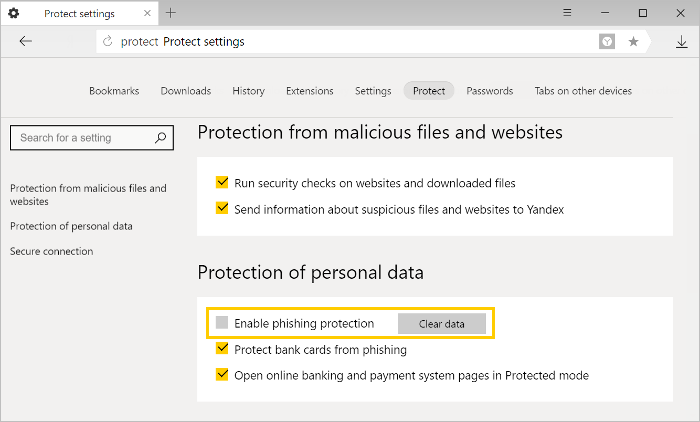Switch to the Passwords tab
The image size is (700, 422).
pyautogui.click(x=490, y=91)
